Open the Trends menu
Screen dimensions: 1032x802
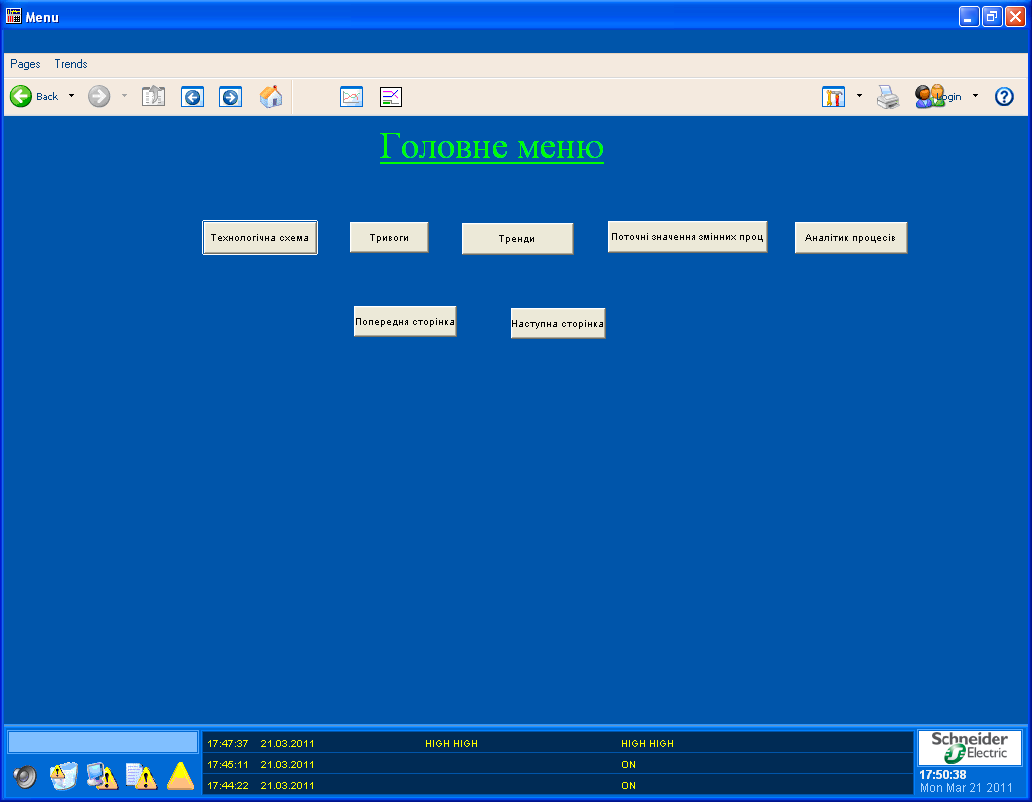pyautogui.click(x=71, y=64)
